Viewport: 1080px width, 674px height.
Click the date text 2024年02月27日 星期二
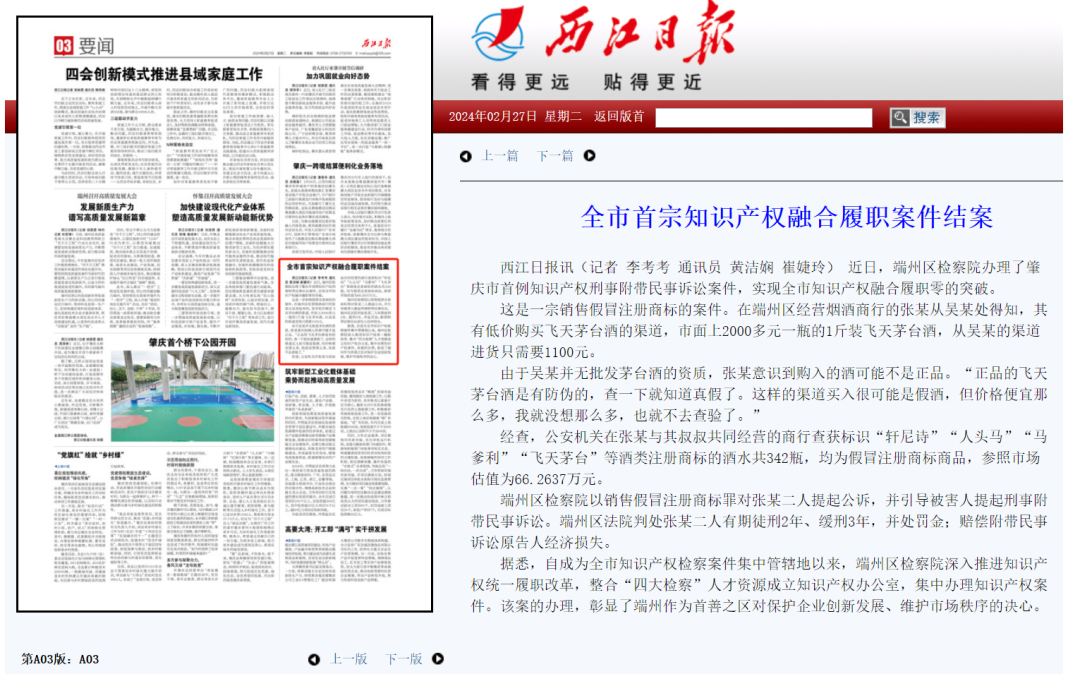pyautogui.click(x=515, y=116)
